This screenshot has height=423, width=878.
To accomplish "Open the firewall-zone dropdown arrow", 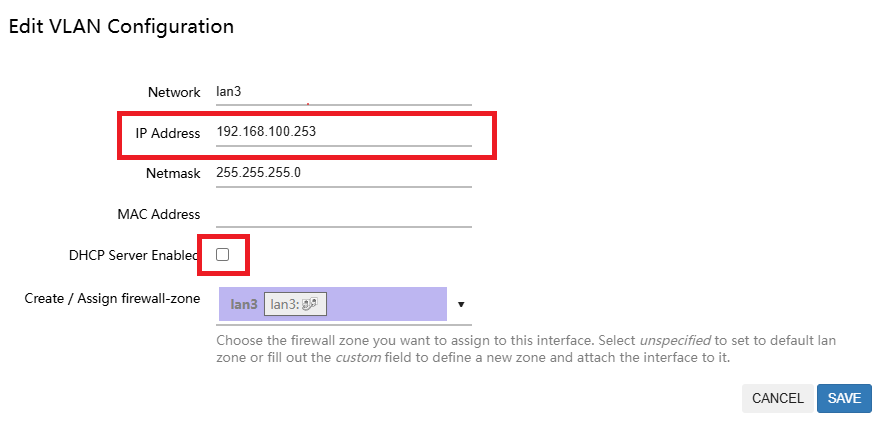I will (461, 304).
